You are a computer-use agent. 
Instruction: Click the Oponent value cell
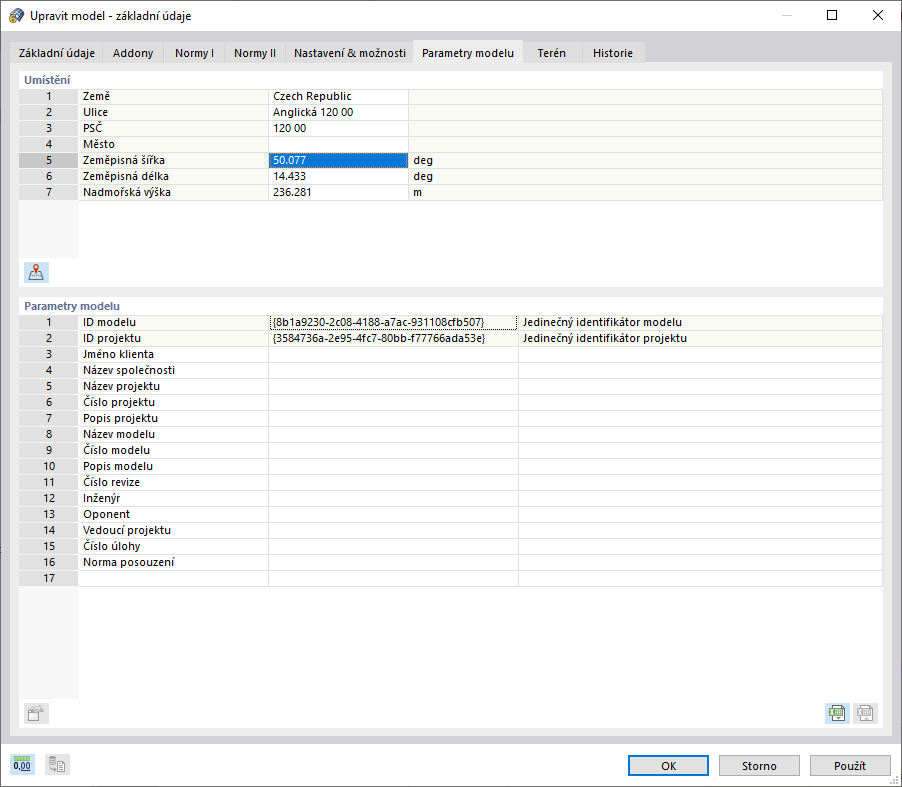393,514
